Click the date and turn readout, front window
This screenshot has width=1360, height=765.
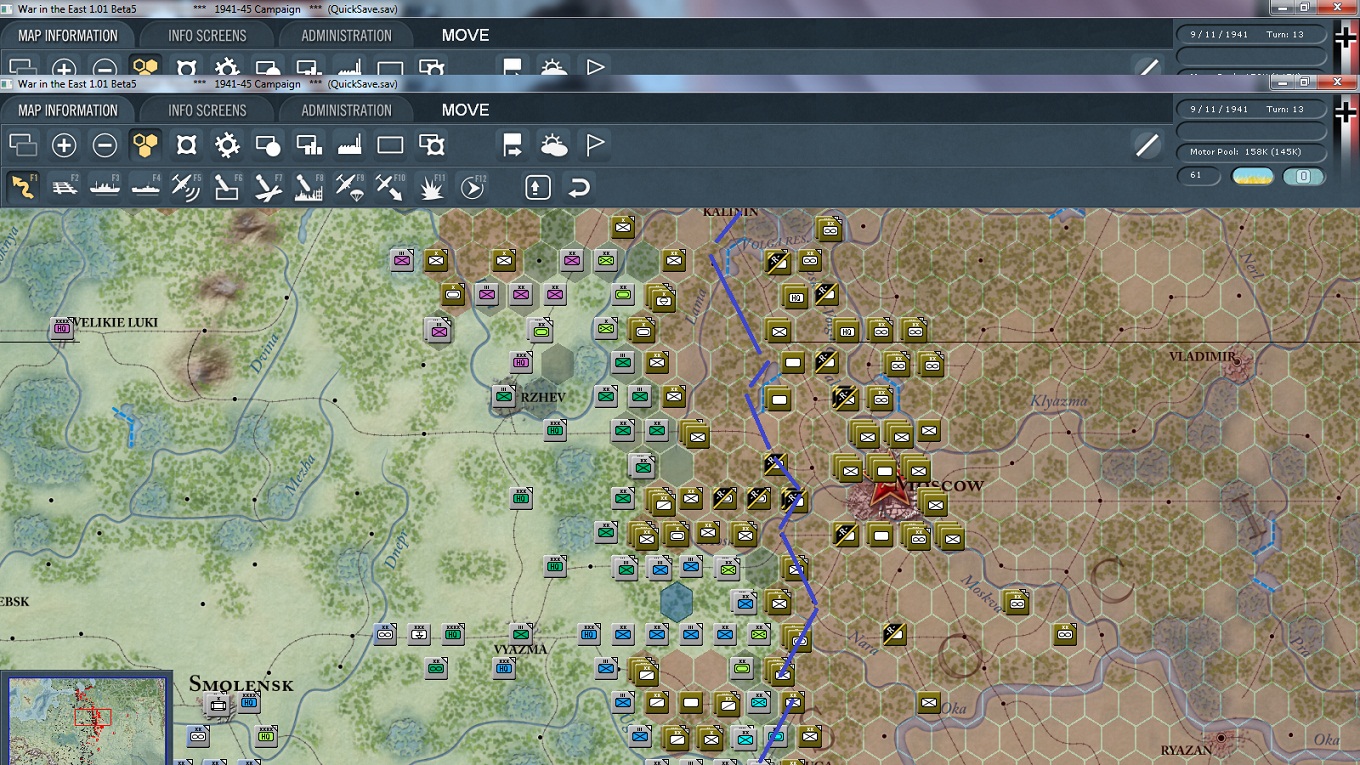click(x=1251, y=109)
